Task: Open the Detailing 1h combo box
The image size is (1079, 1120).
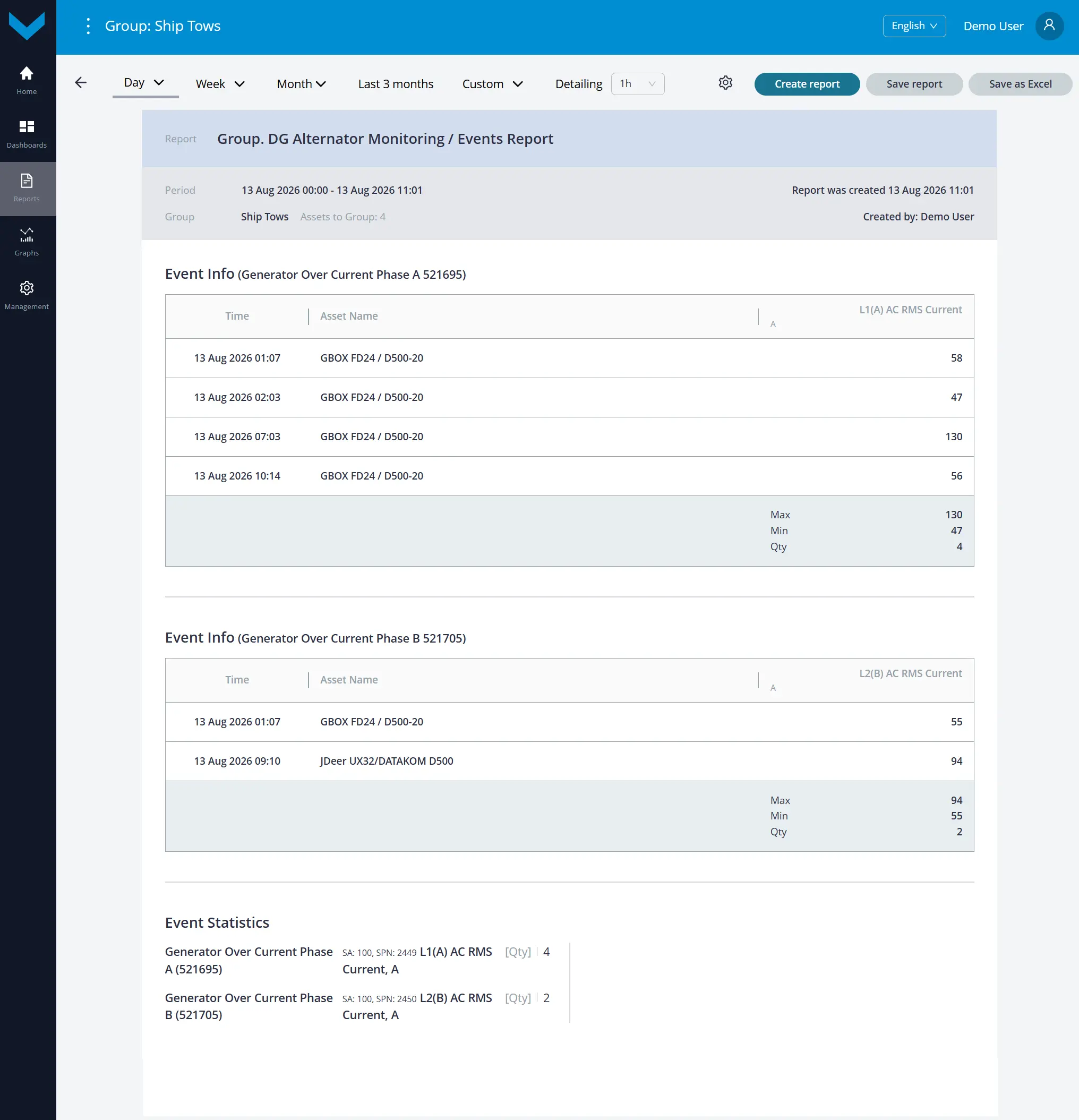Action: pyautogui.click(x=637, y=84)
